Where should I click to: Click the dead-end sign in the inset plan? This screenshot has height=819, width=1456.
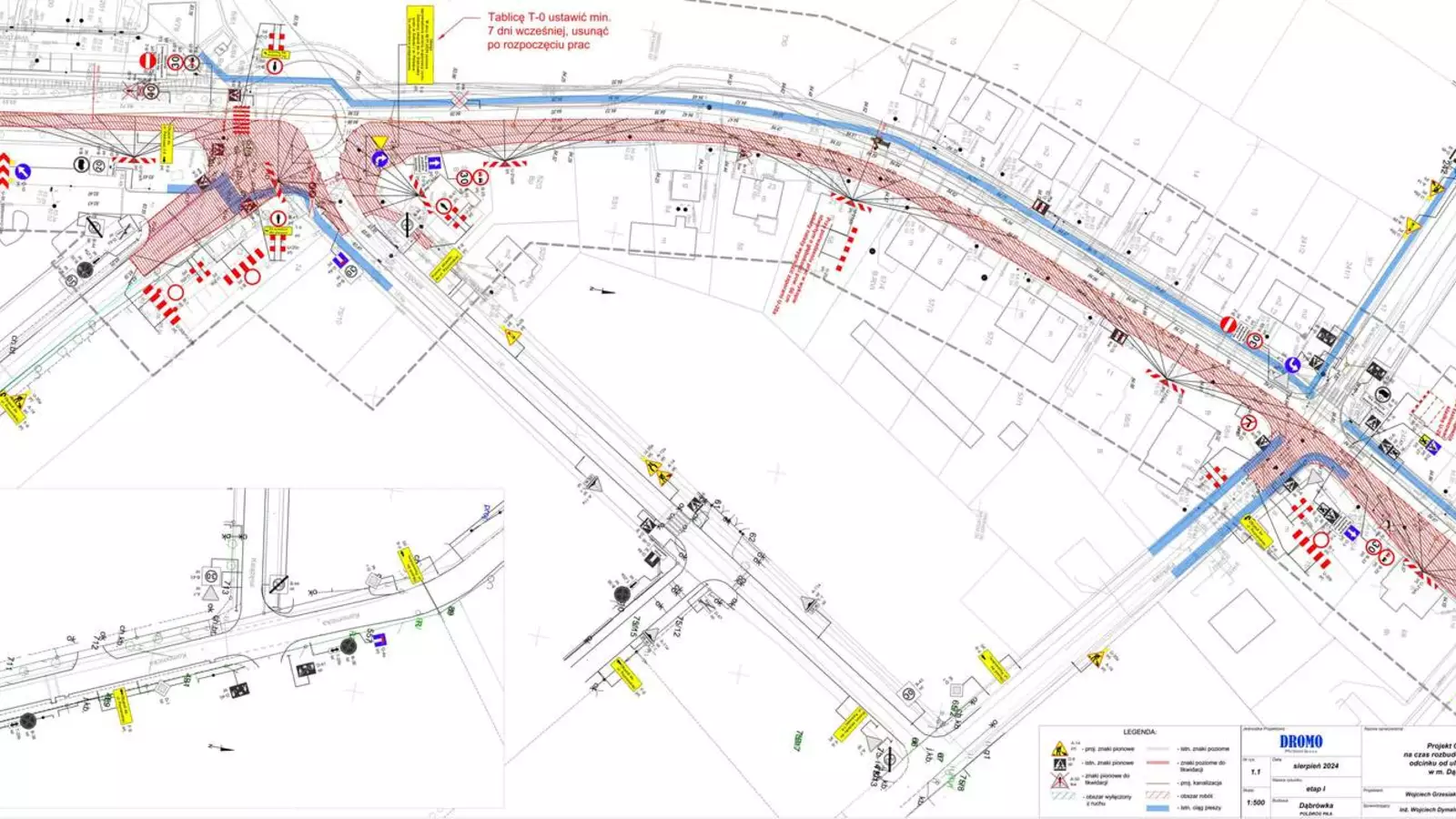380,640
